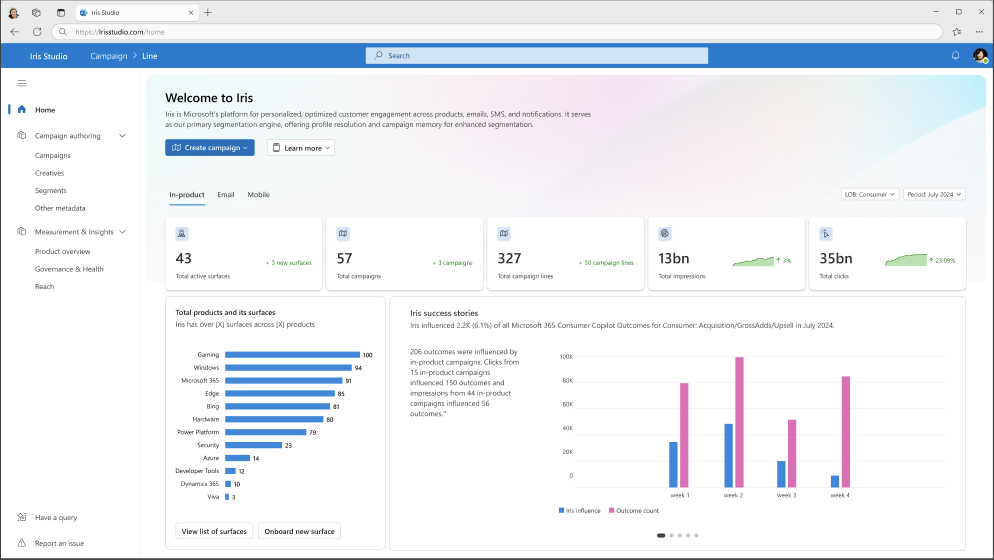Close the Iris Studio browser tab

191,13
